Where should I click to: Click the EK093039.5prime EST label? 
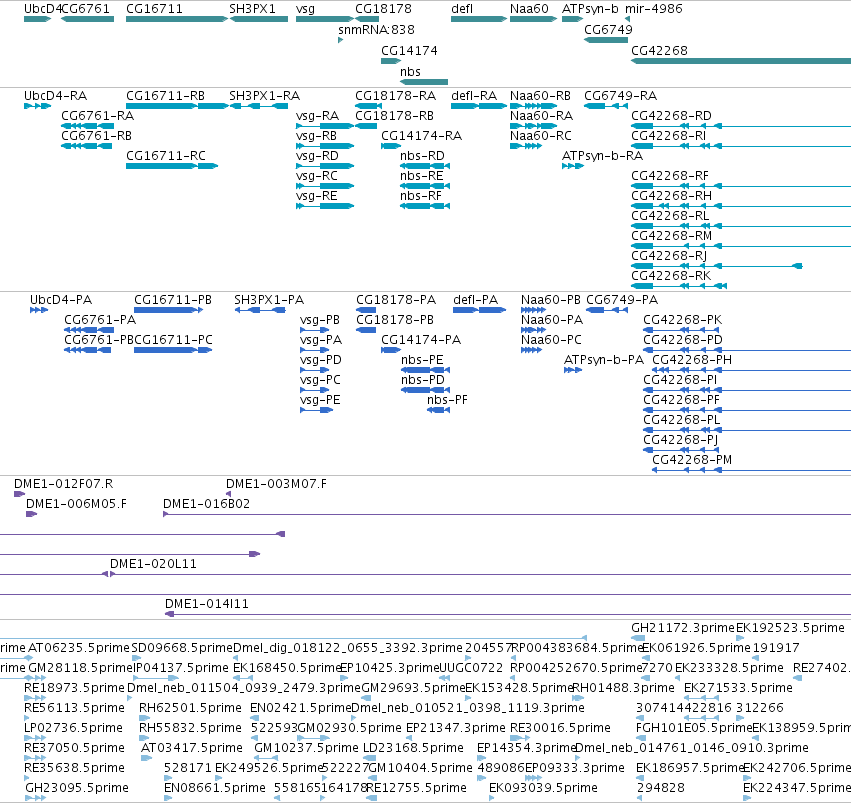coord(543,788)
